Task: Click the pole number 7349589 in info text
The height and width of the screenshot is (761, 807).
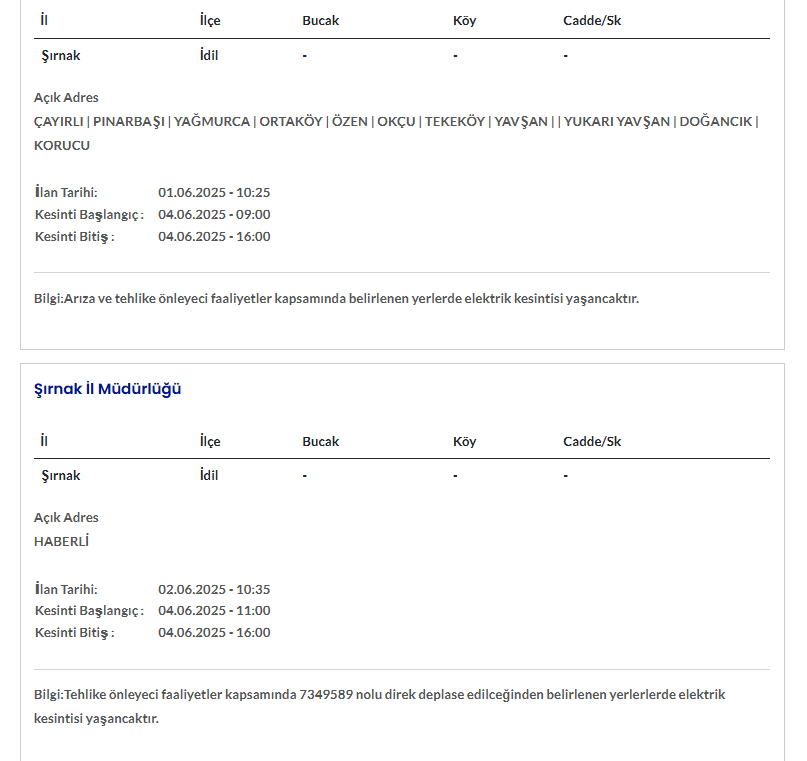Action: tap(325, 695)
